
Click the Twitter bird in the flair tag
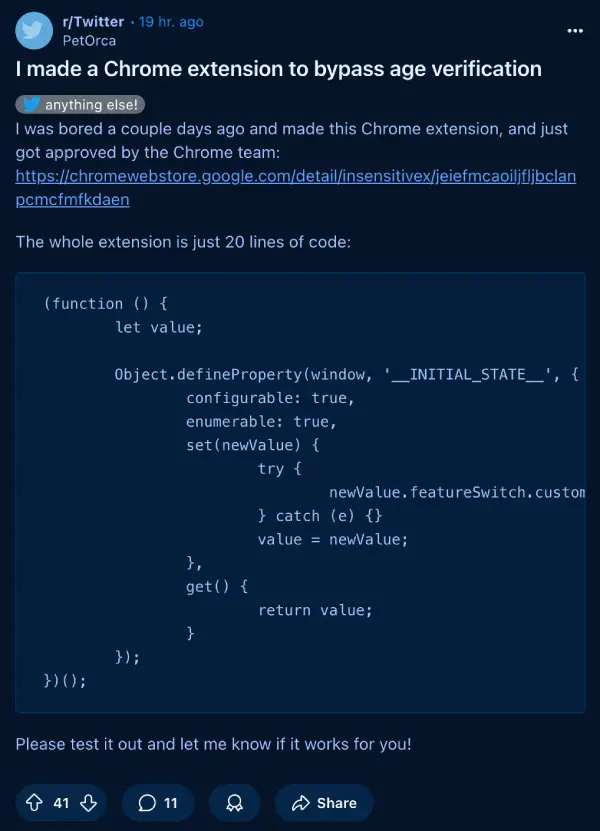[31, 104]
